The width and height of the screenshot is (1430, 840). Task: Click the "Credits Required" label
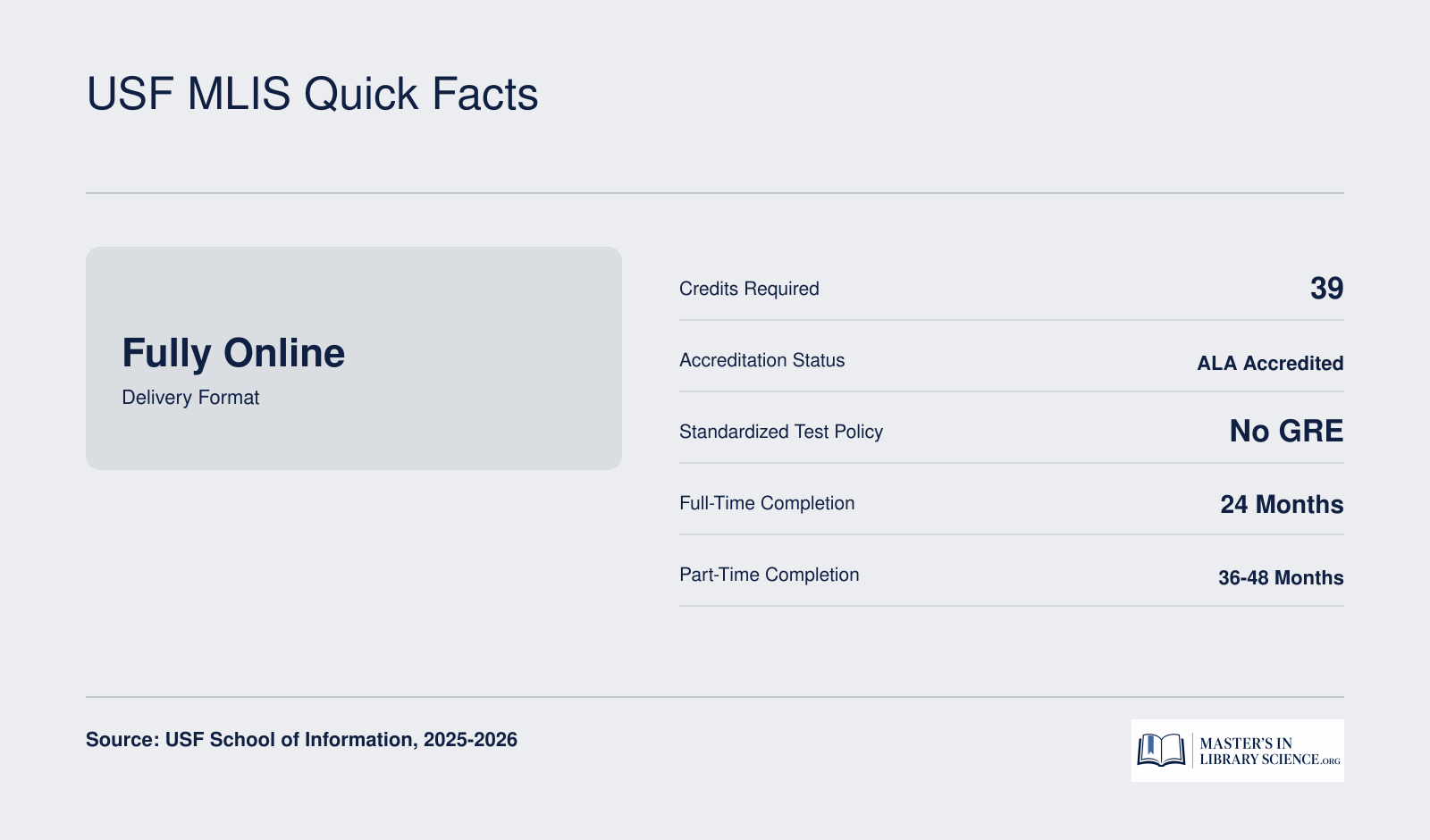[749, 289]
